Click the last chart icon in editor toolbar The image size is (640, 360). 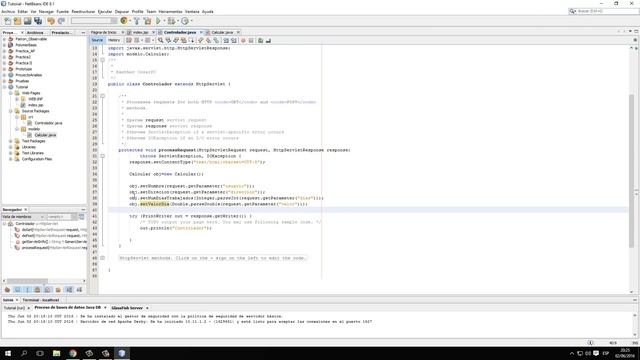pos(268,40)
